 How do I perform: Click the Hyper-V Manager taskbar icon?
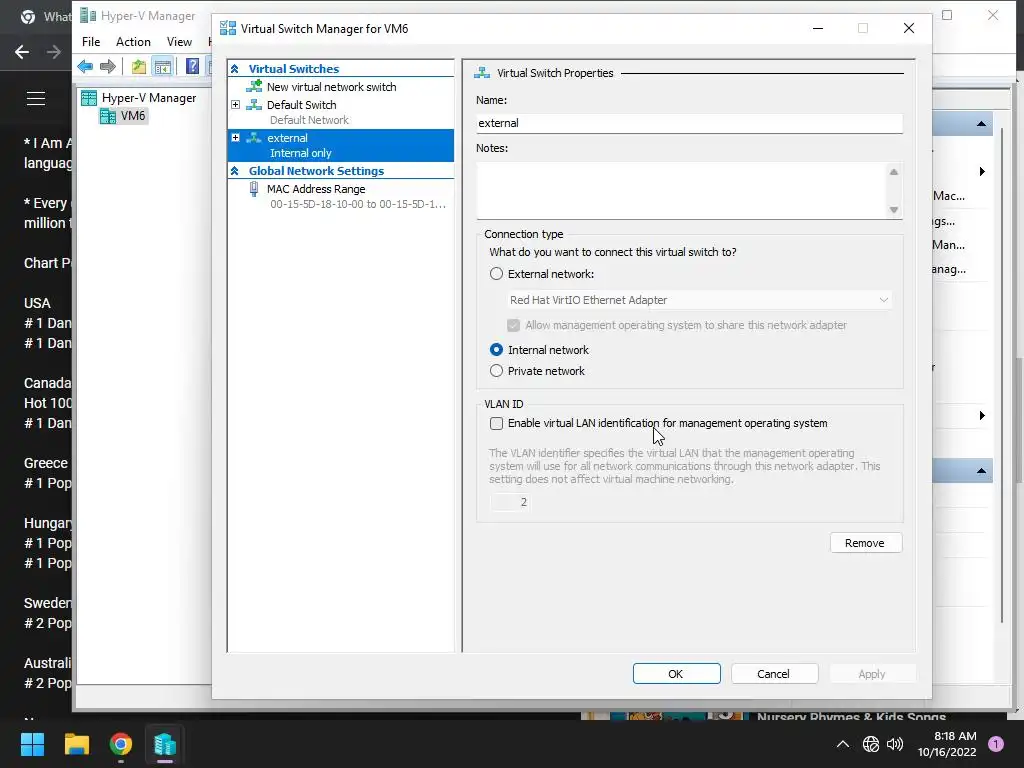click(x=165, y=744)
